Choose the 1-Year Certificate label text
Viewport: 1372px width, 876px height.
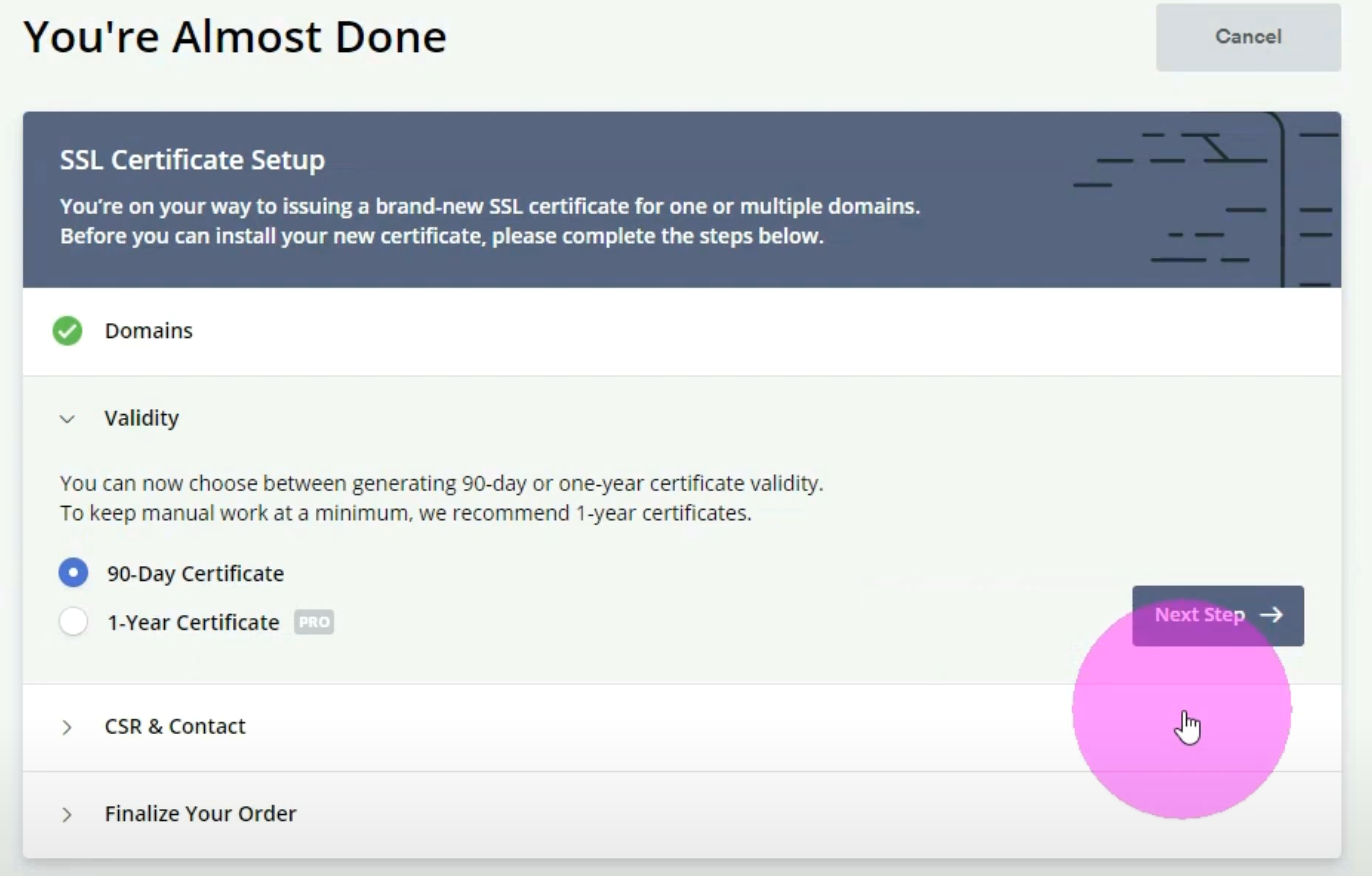[x=193, y=622]
